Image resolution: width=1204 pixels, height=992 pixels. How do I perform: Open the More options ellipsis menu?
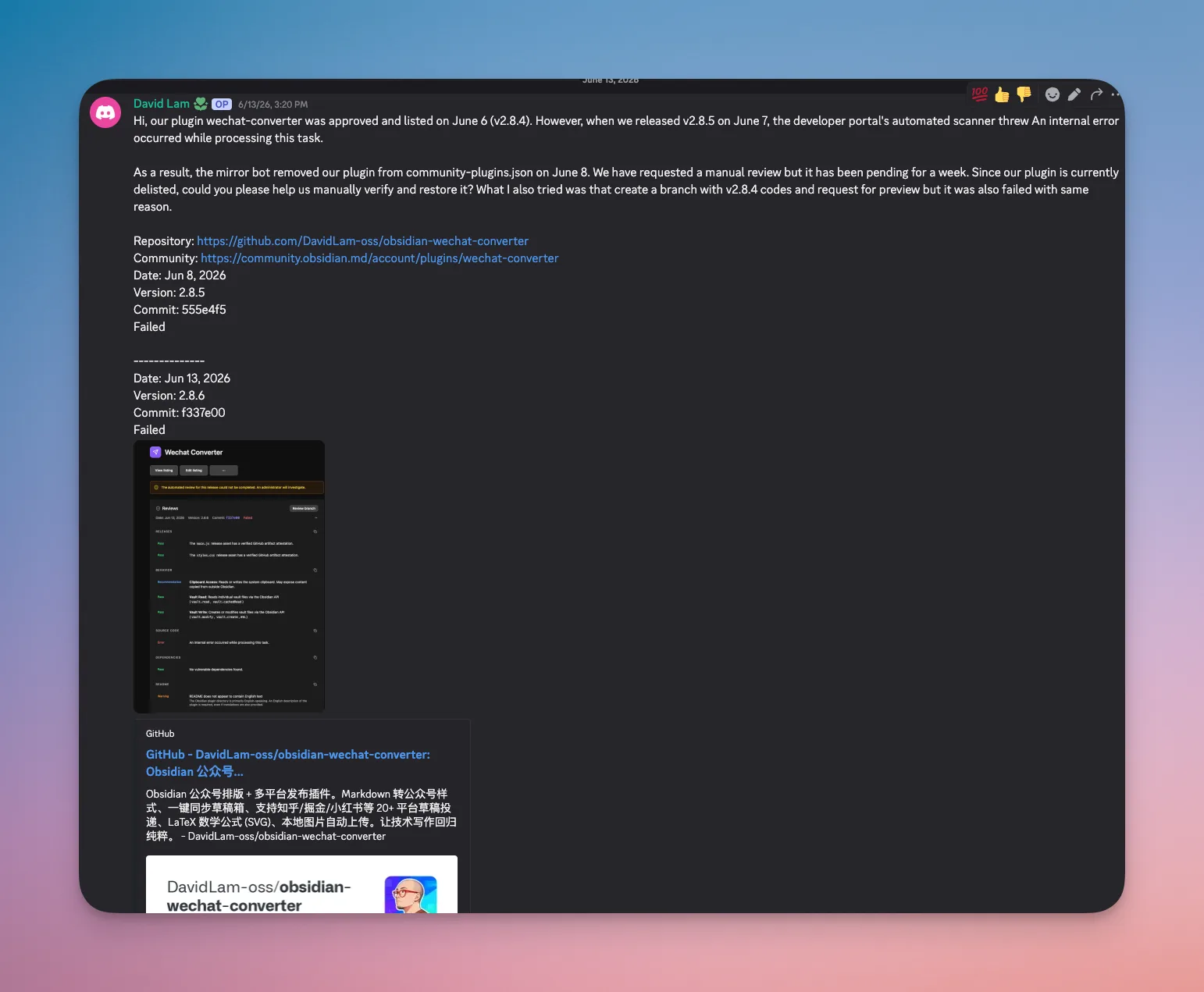[1117, 94]
